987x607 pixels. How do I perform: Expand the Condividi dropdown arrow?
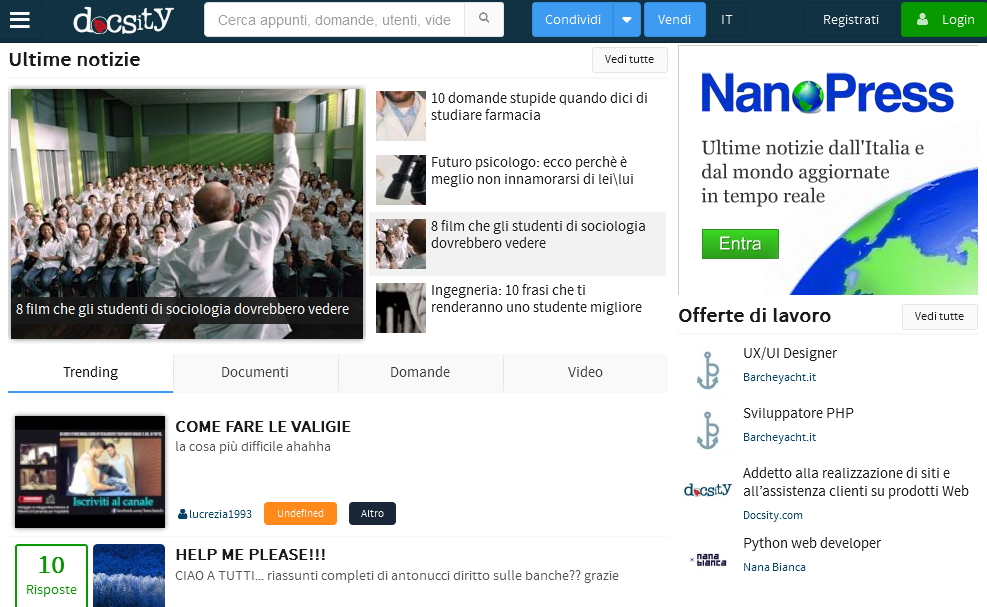[626, 19]
